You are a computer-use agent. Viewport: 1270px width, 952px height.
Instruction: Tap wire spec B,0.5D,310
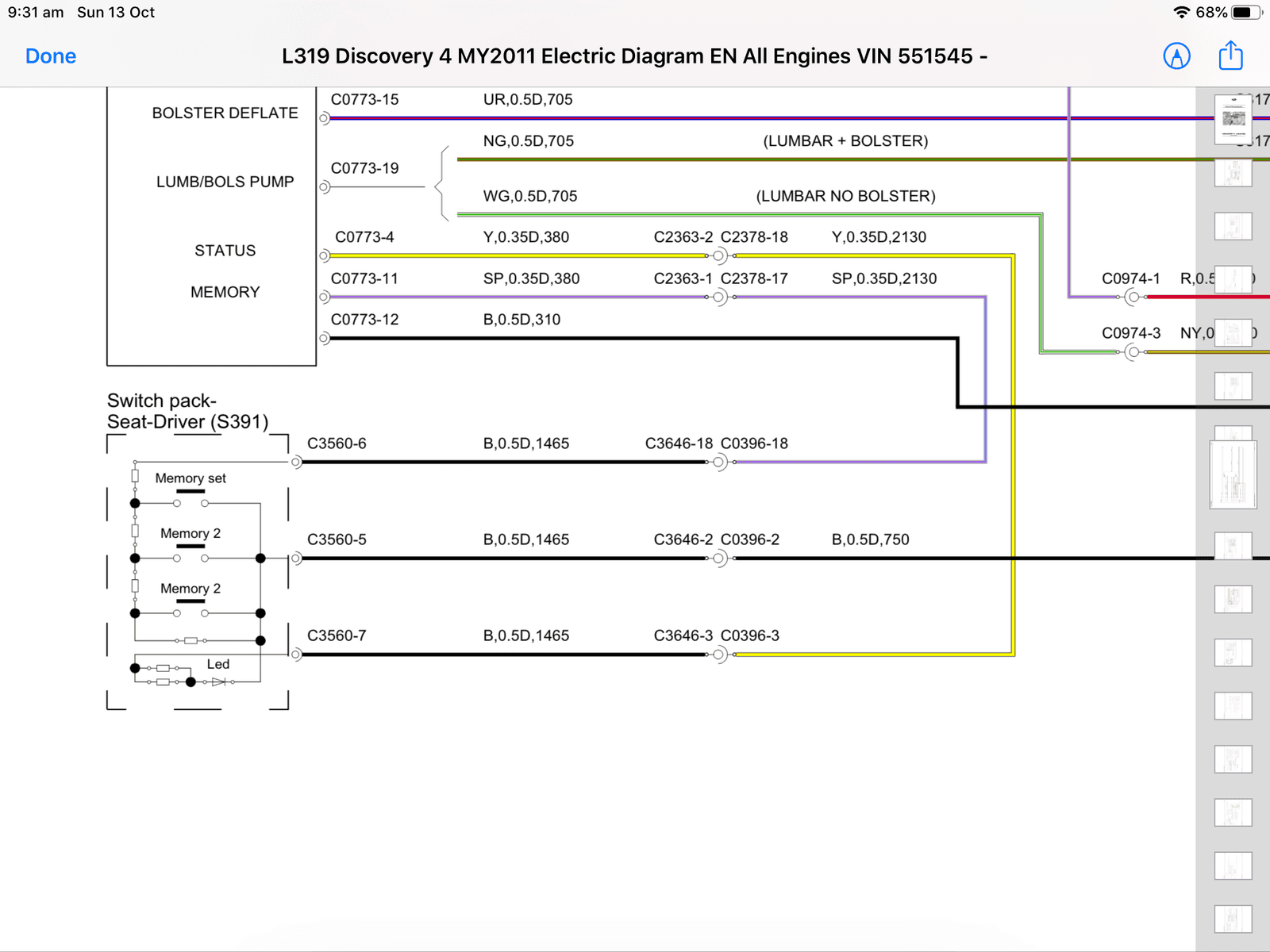[521, 319]
